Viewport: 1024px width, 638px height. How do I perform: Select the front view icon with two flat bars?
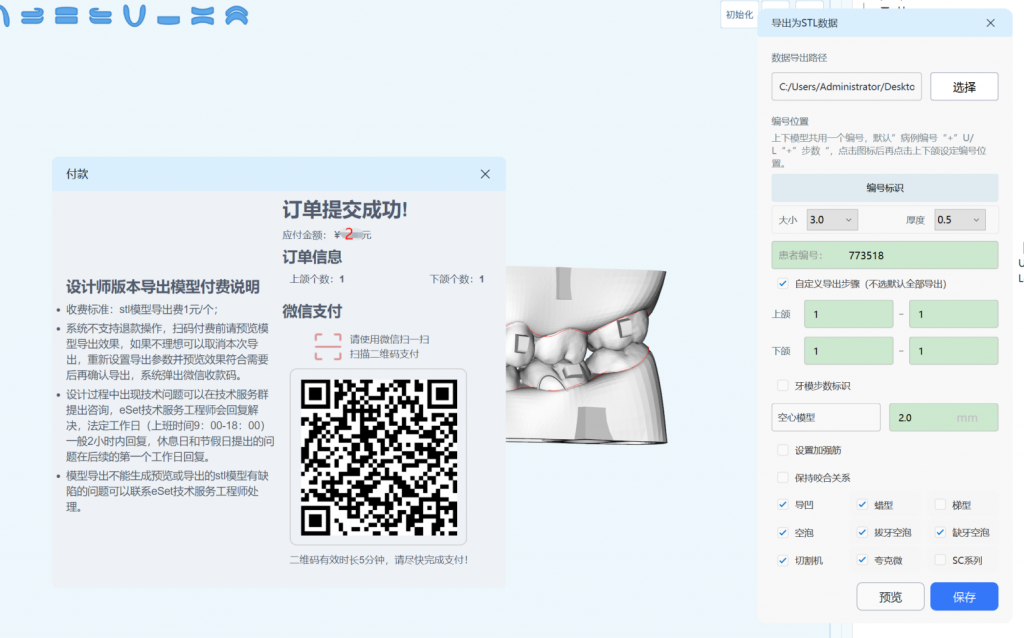[66, 16]
